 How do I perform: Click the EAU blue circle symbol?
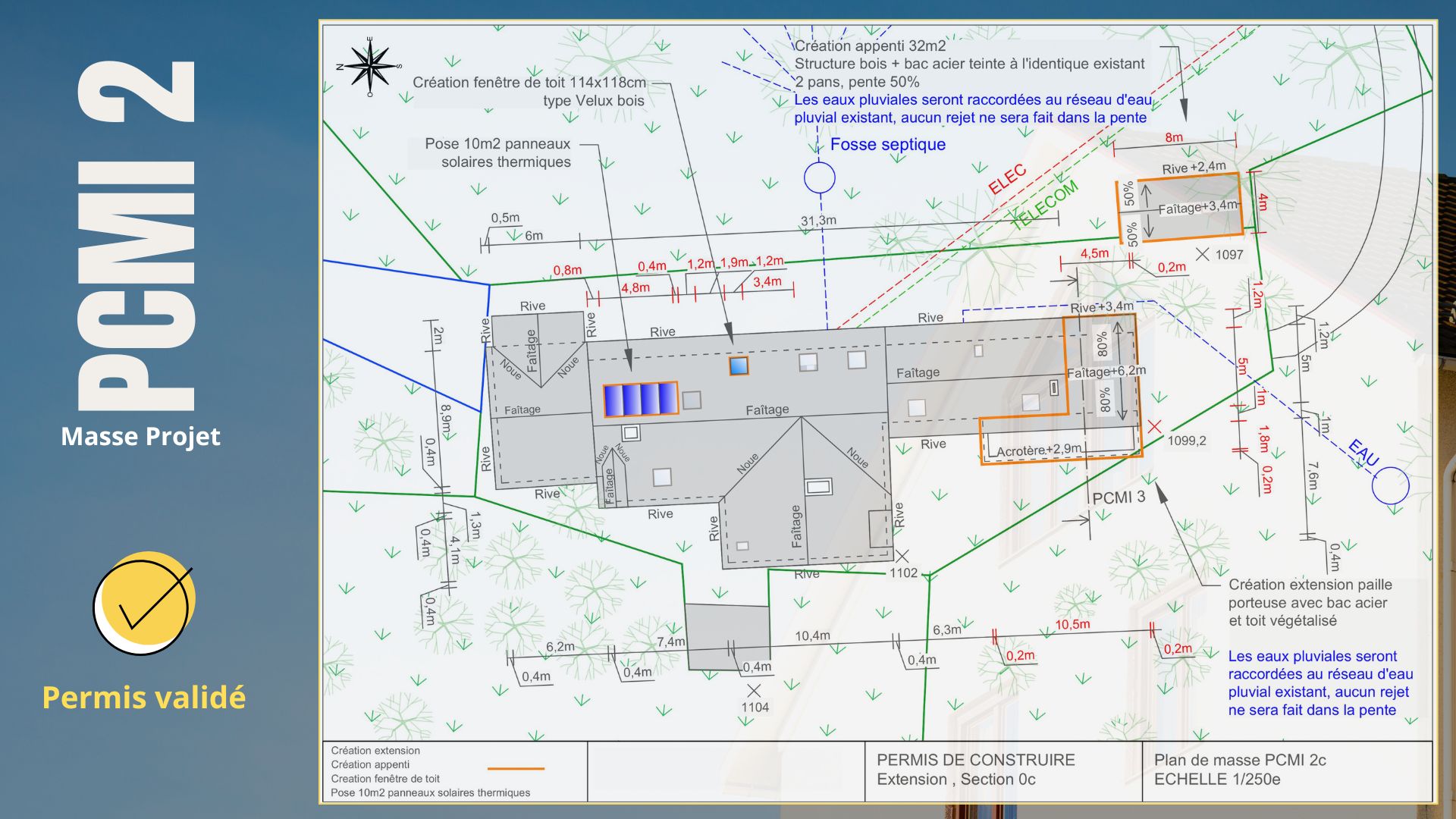point(1391,485)
